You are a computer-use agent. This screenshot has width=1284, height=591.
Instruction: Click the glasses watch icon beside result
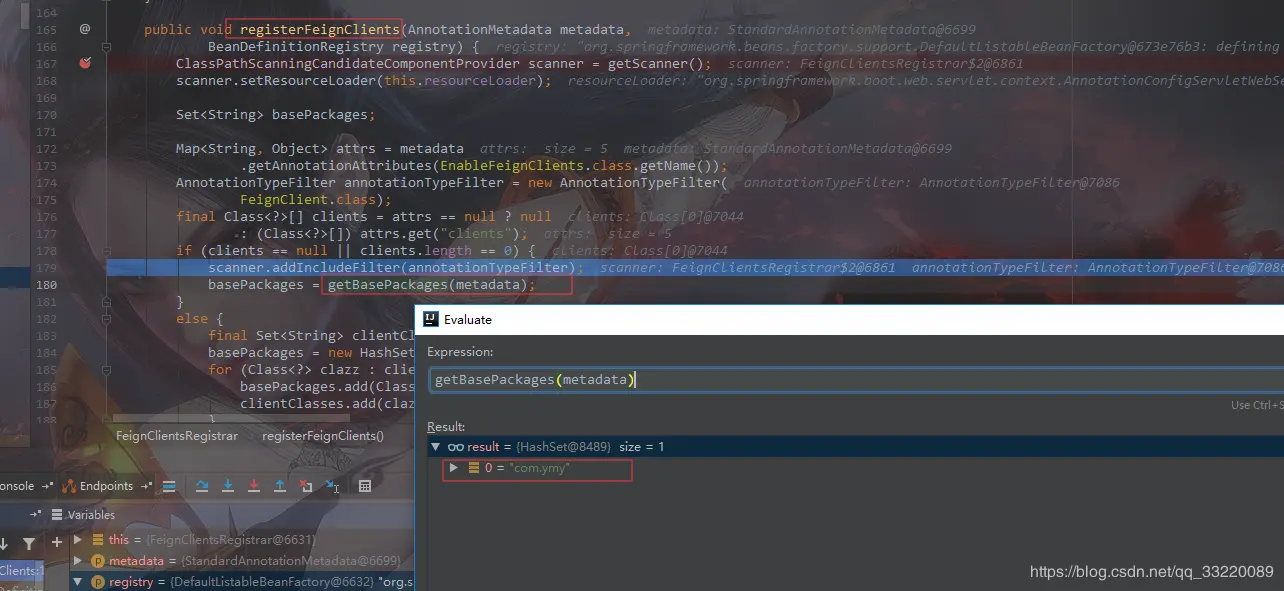tap(455, 447)
